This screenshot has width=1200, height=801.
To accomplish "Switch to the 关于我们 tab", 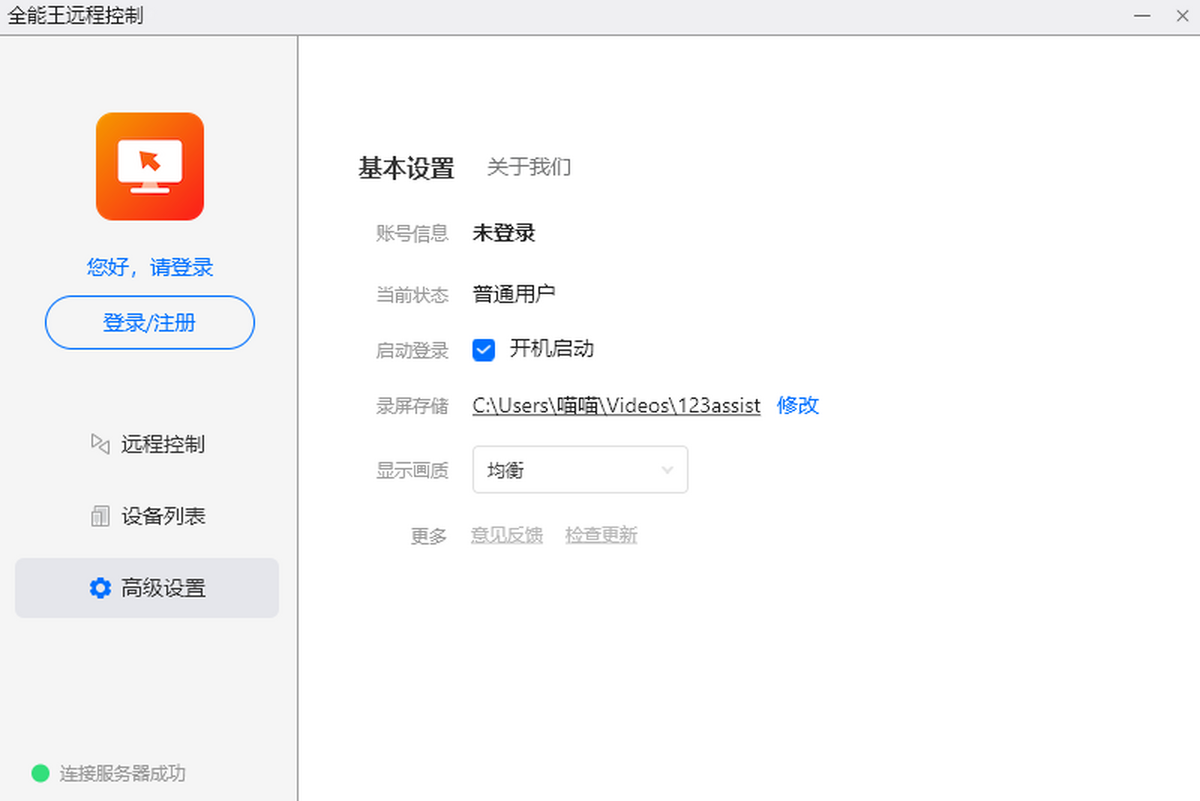I will pos(528,167).
